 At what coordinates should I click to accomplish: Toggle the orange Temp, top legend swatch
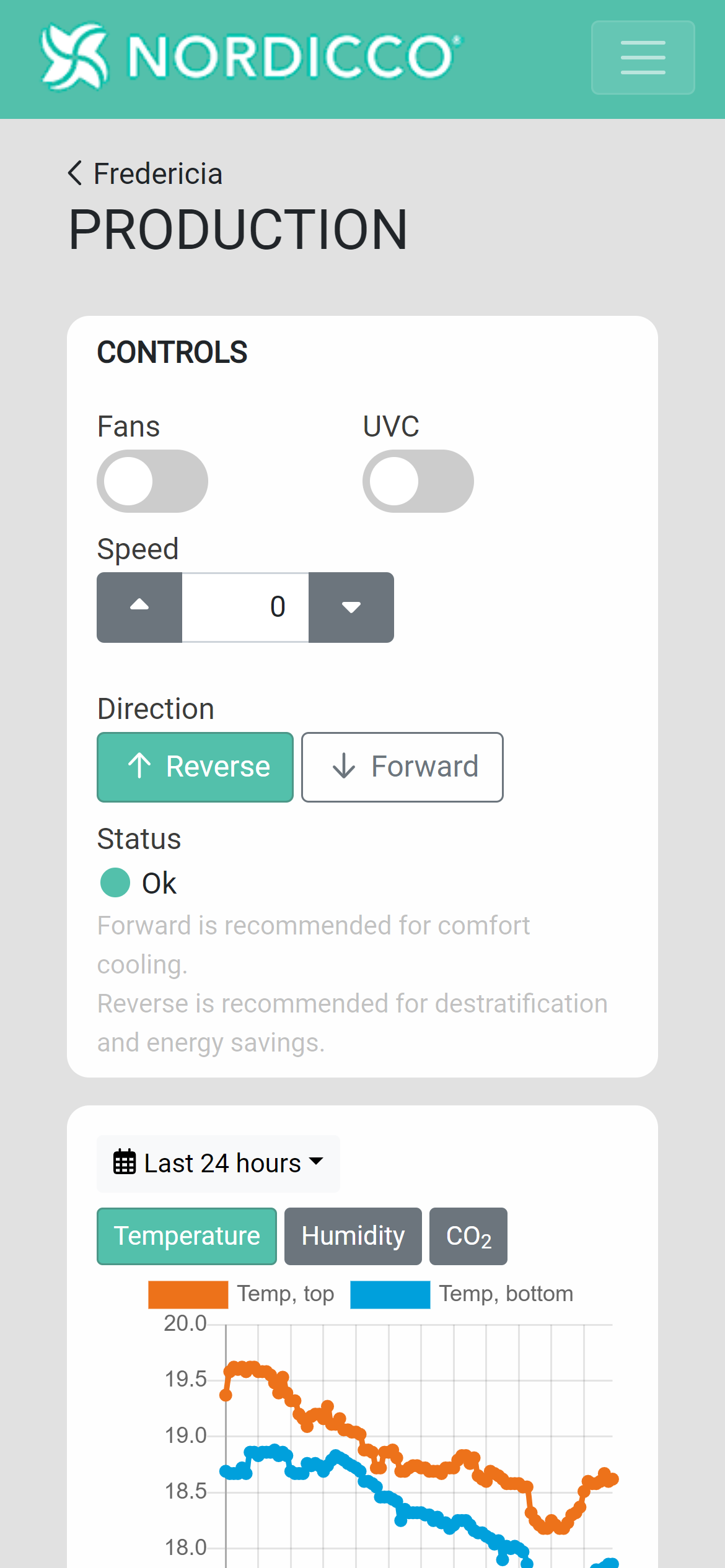pyautogui.click(x=188, y=1294)
